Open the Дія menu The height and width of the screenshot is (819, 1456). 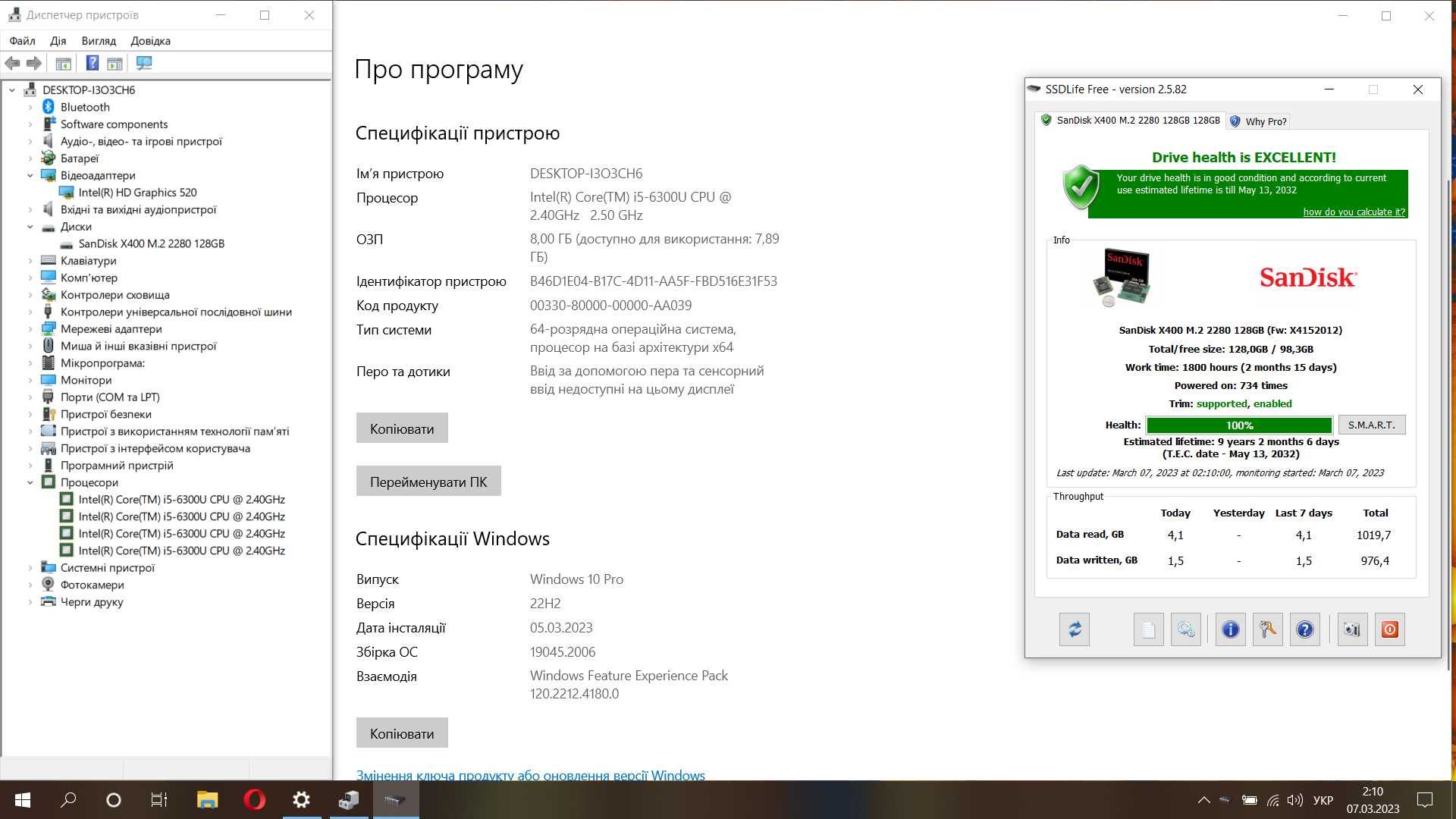point(58,41)
